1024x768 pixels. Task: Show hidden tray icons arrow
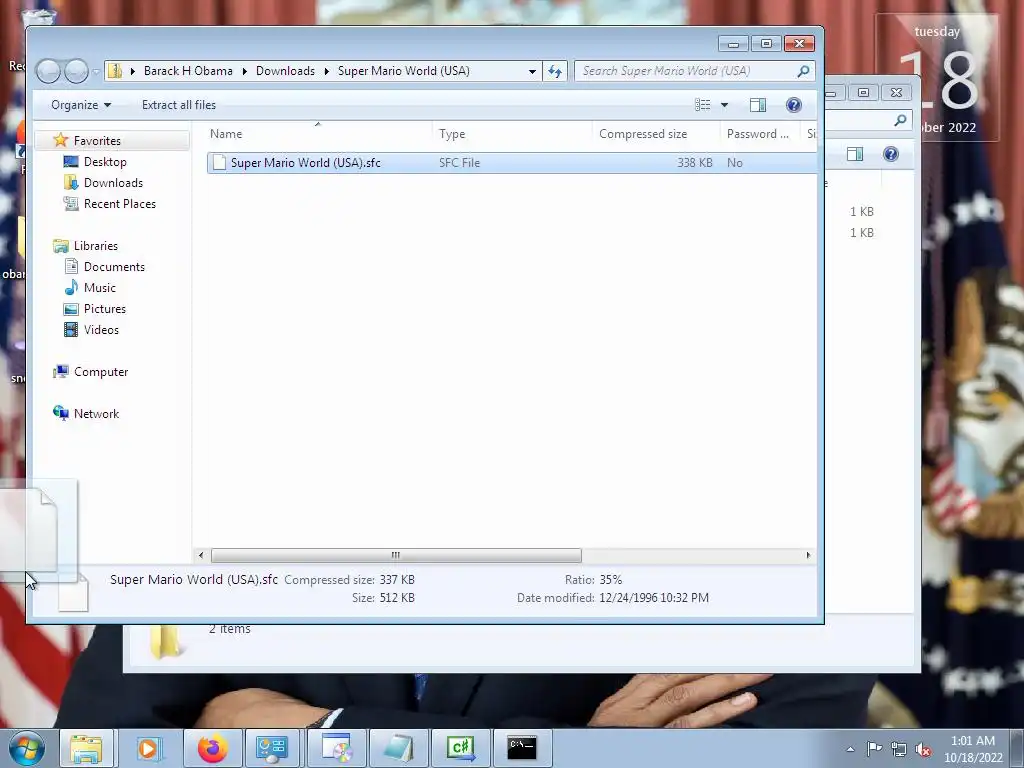pyautogui.click(x=850, y=749)
